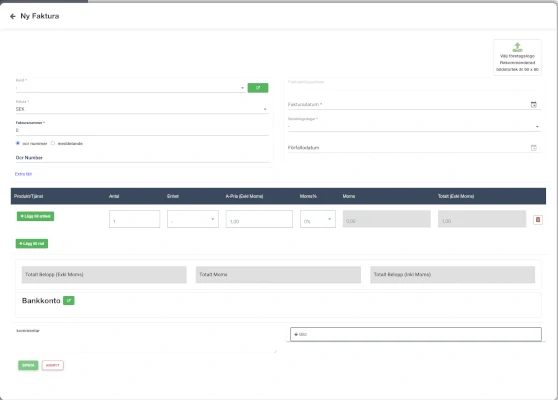Click the Lägg till artikel button

click(35, 216)
